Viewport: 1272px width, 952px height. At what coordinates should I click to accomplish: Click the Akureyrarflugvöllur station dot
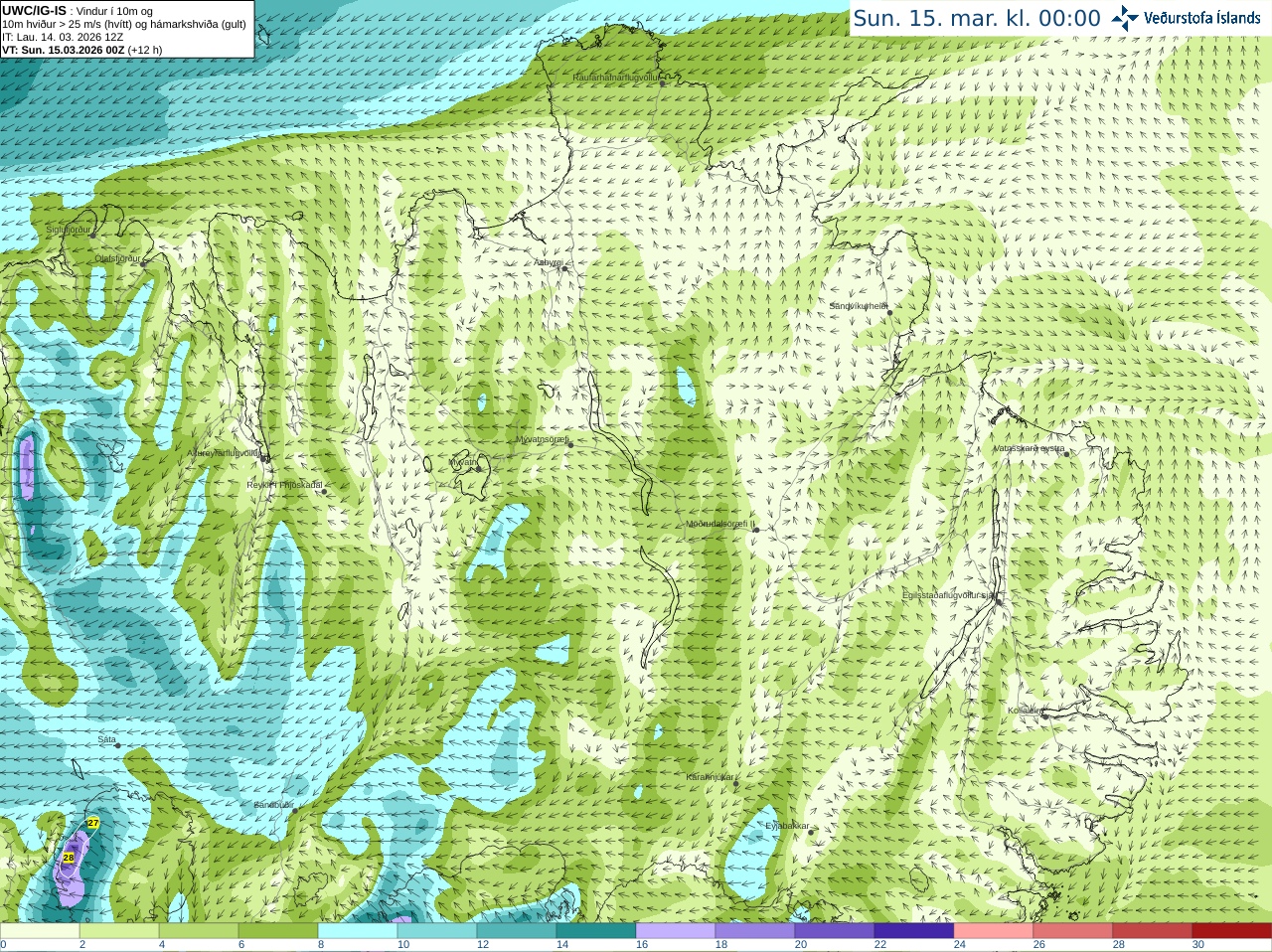[264, 458]
